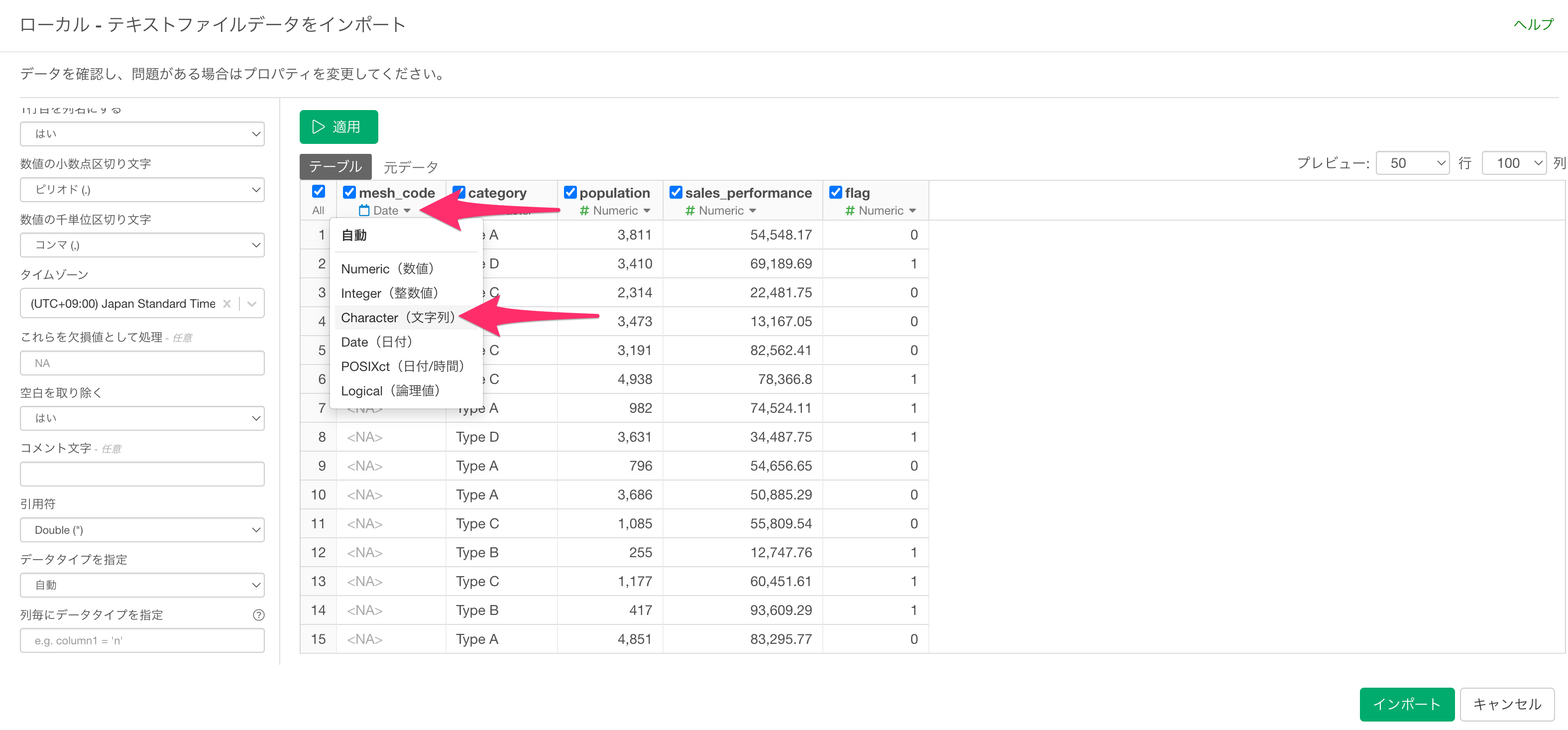1568x730 pixels.
Task: Select Character (文字列) from type menu
Action: [398, 317]
